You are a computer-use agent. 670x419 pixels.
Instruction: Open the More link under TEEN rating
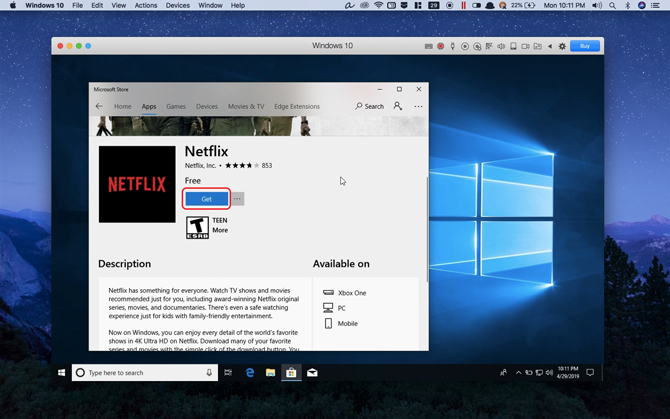click(x=220, y=230)
